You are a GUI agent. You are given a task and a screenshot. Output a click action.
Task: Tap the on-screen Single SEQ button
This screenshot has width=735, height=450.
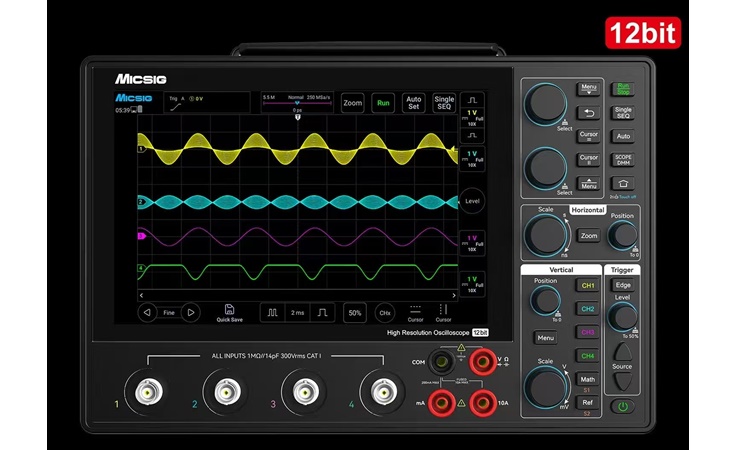tap(444, 103)
